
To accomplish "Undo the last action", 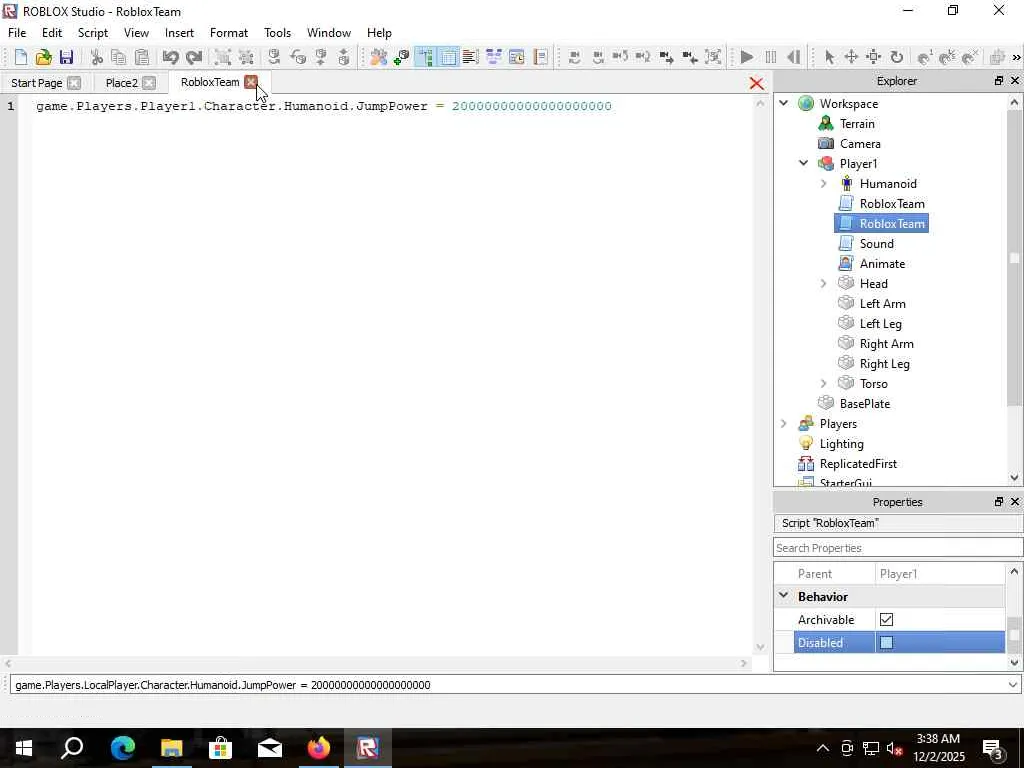I will point(170,57).
